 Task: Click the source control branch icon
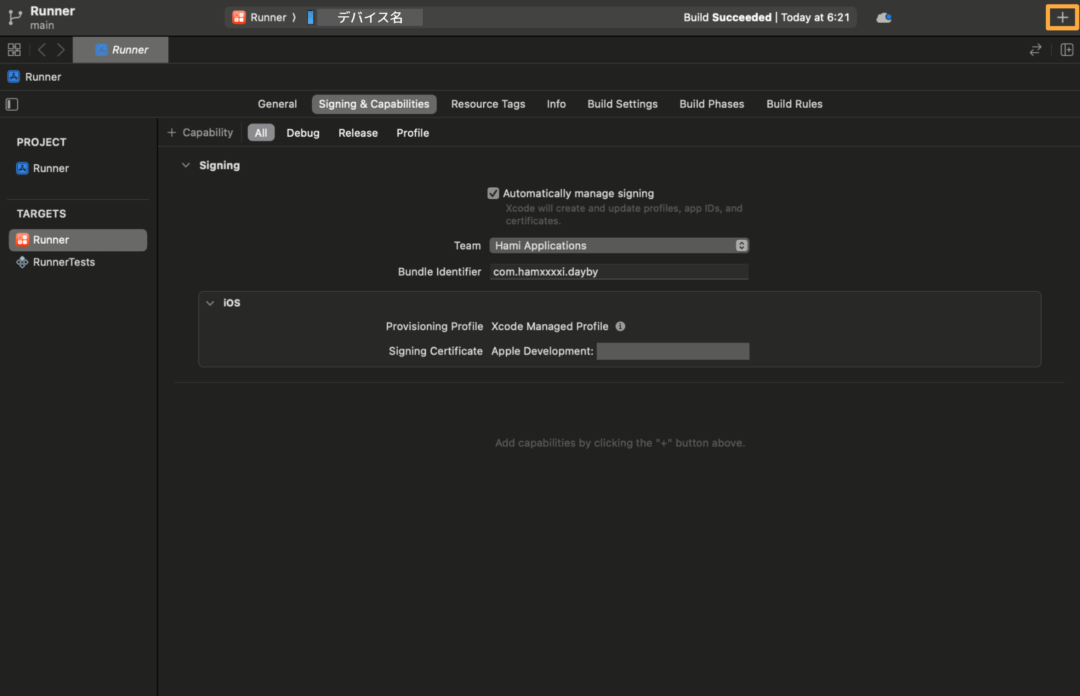(14, 17)
